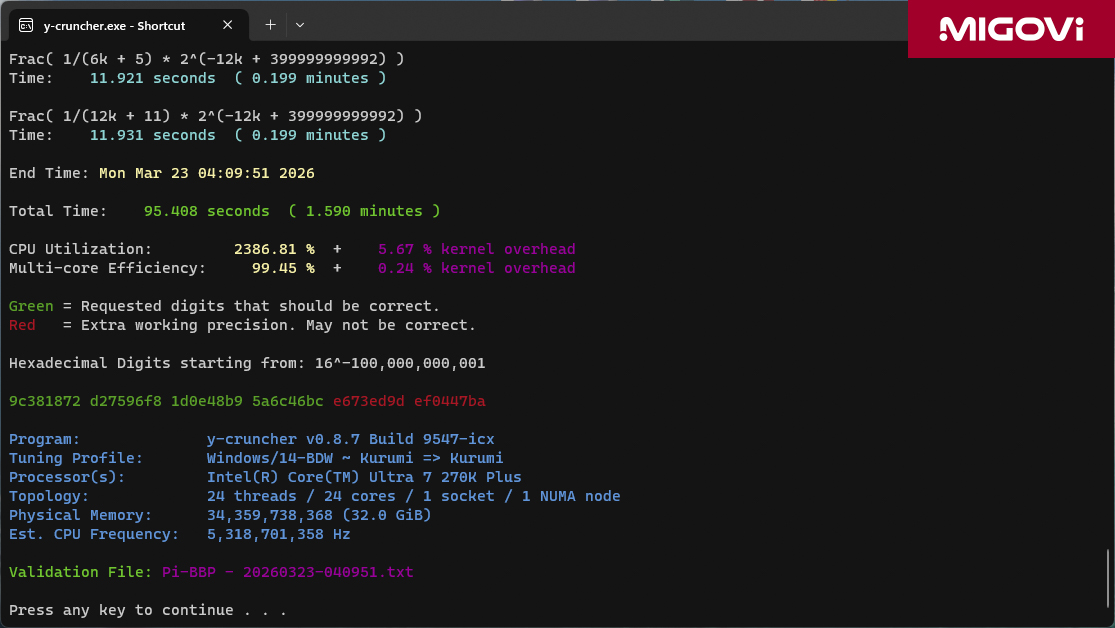Click the terminal vertical scrollbar thumb
1115x628 pixels.
tap(1107, 578)
